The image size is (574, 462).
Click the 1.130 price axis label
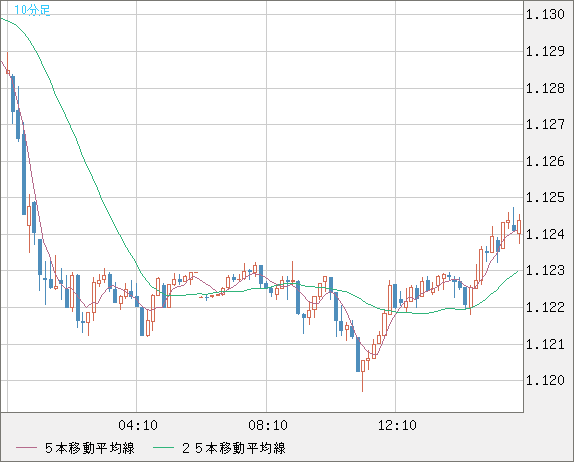click(545, 15)
